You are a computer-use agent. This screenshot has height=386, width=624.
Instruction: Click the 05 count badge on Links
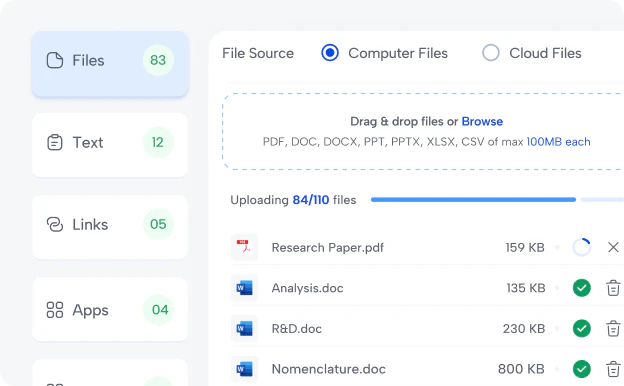158,224
